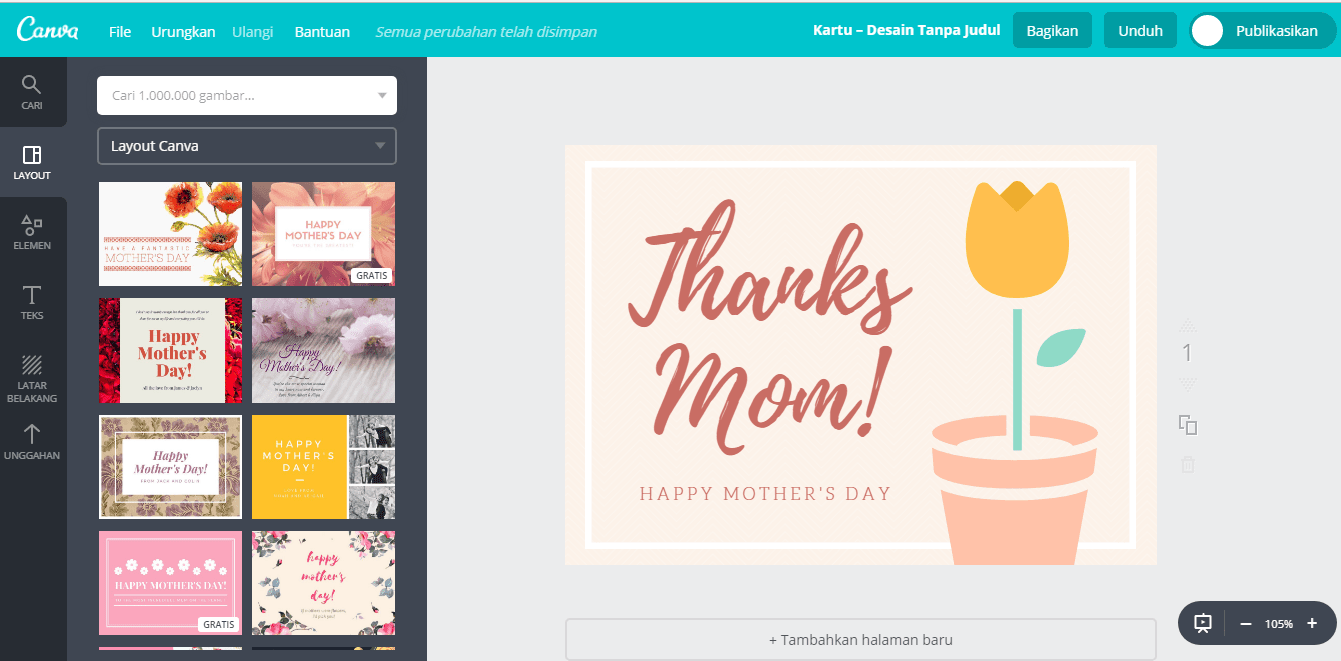
Task: Open the Latar Belakang panel
Action: point(32,378)
